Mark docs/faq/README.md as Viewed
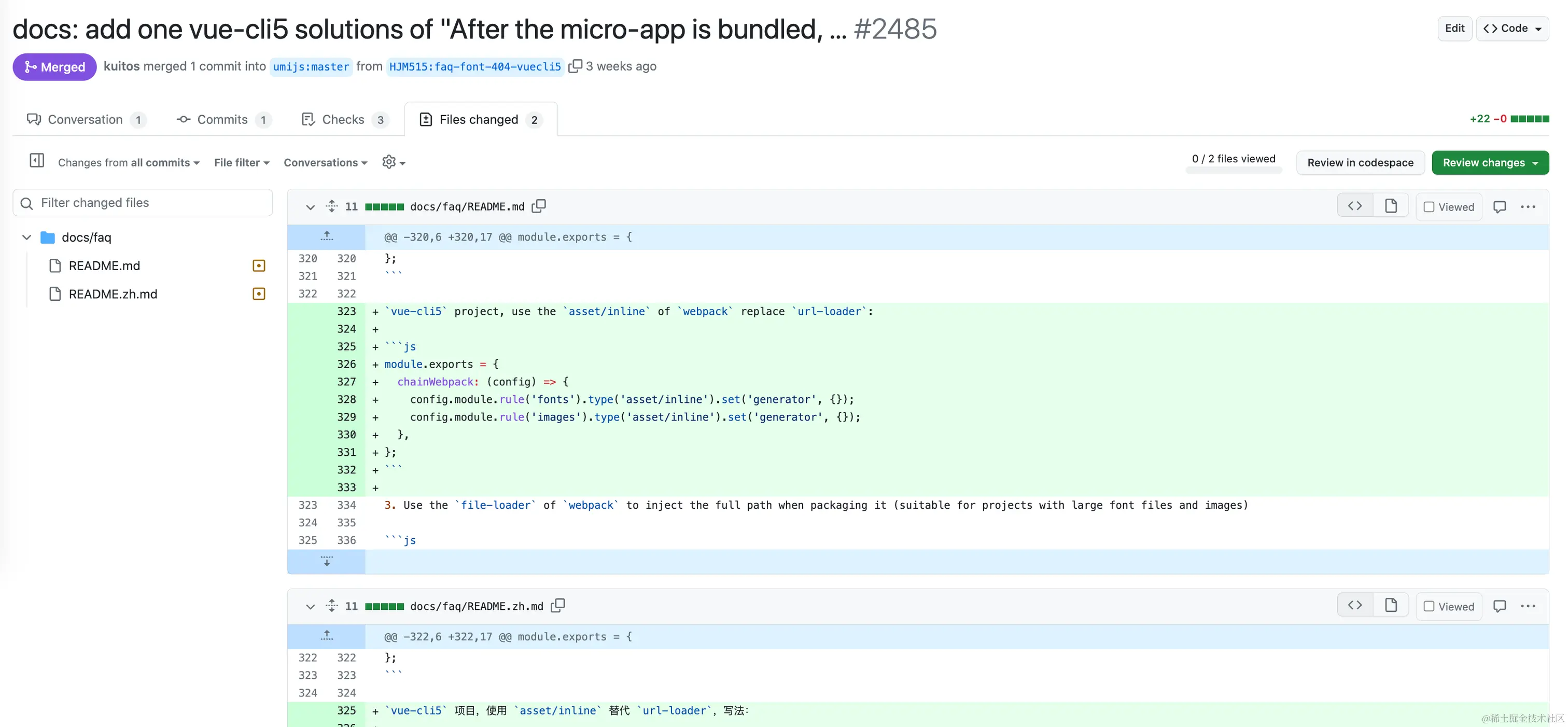 [x=1449, y=207]
